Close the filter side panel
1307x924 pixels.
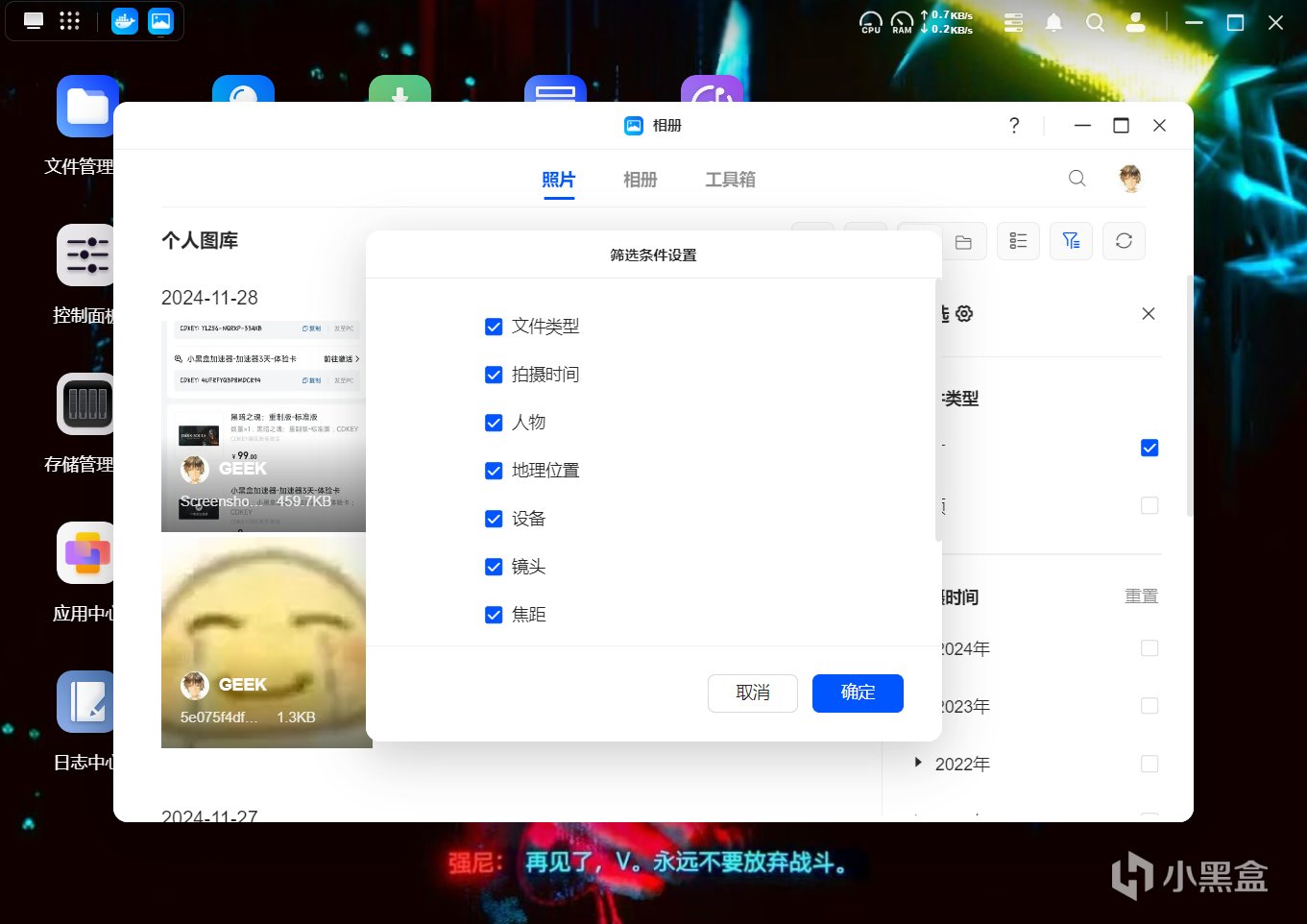[1149, 314]
